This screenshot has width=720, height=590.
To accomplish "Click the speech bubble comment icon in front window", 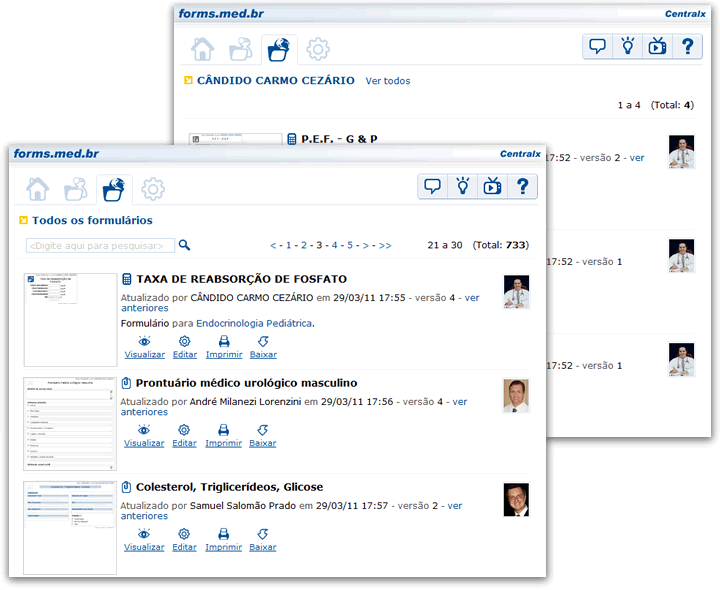I will [x=432, y=186].
